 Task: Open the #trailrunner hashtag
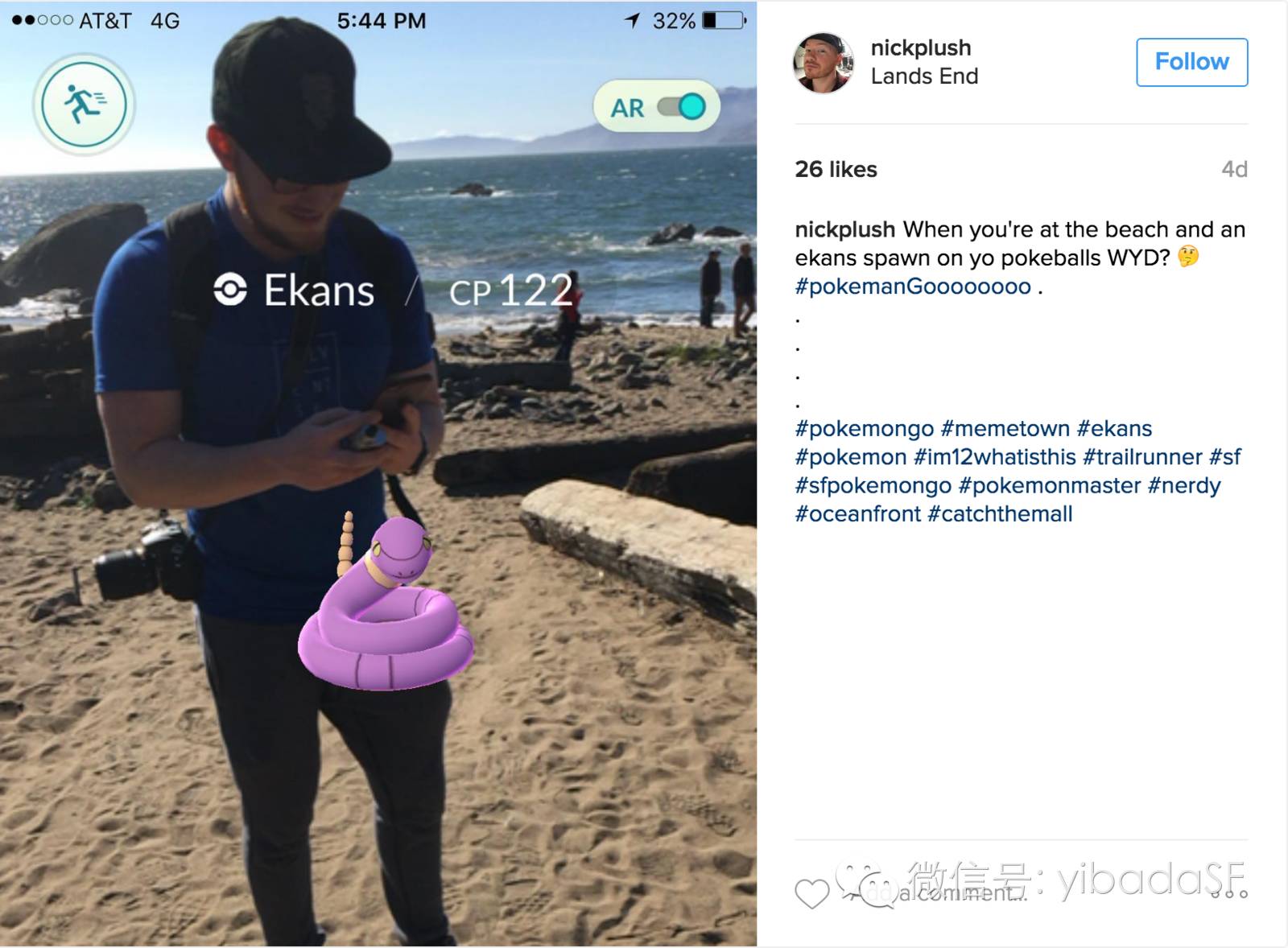tap(1142, 457)
